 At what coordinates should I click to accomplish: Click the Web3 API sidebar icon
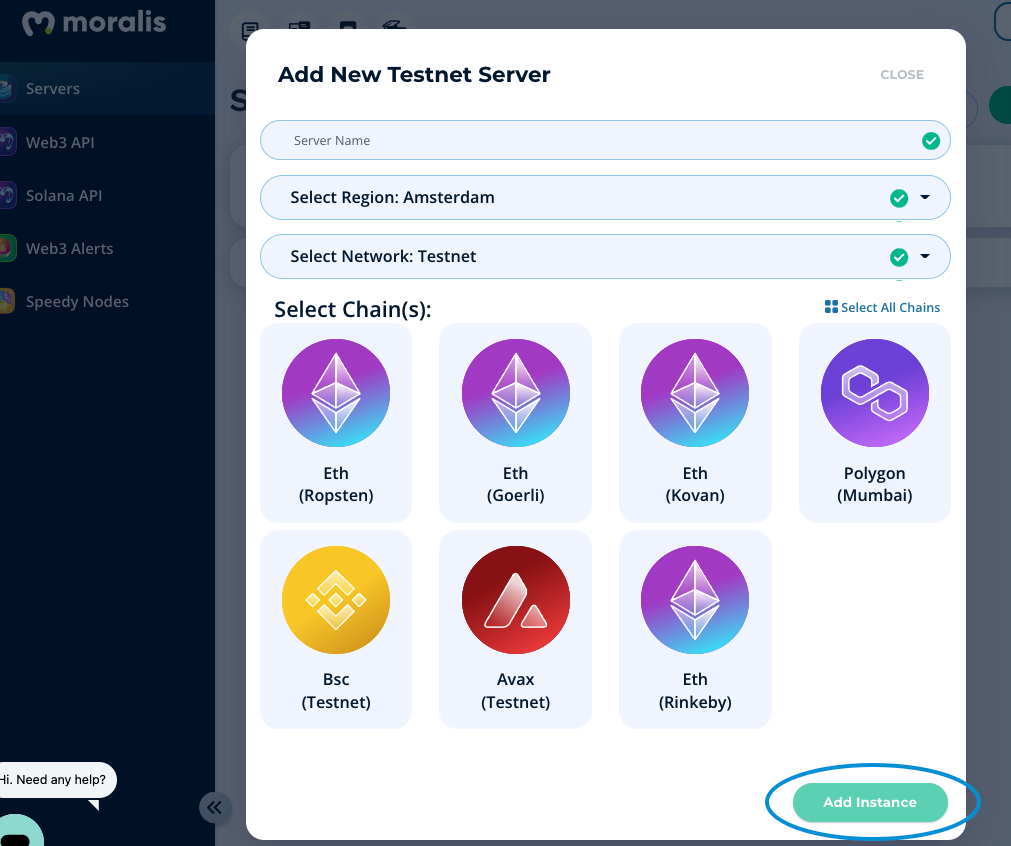(6, 142)
